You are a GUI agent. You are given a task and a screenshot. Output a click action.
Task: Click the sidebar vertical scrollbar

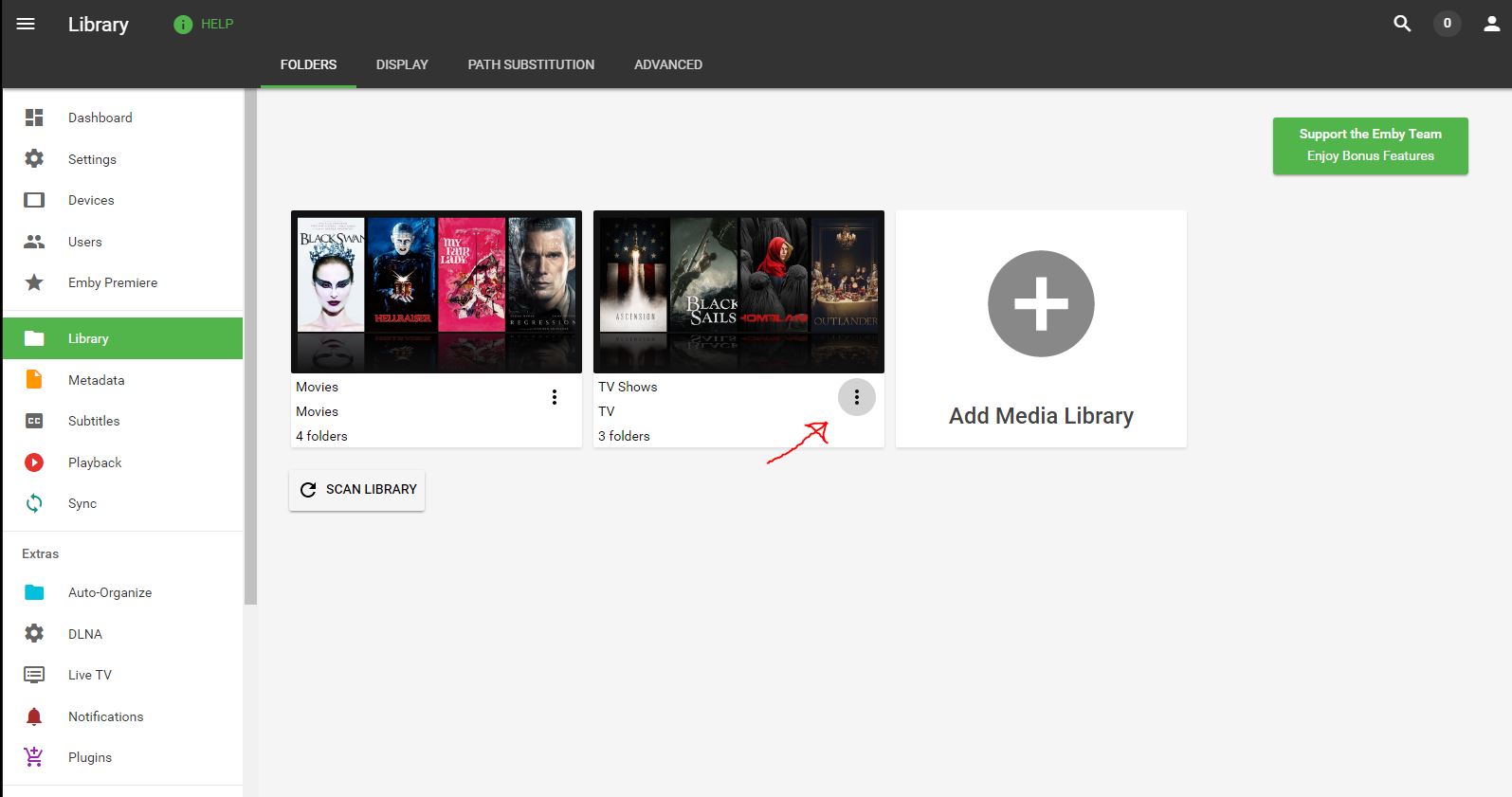[250, 346]
